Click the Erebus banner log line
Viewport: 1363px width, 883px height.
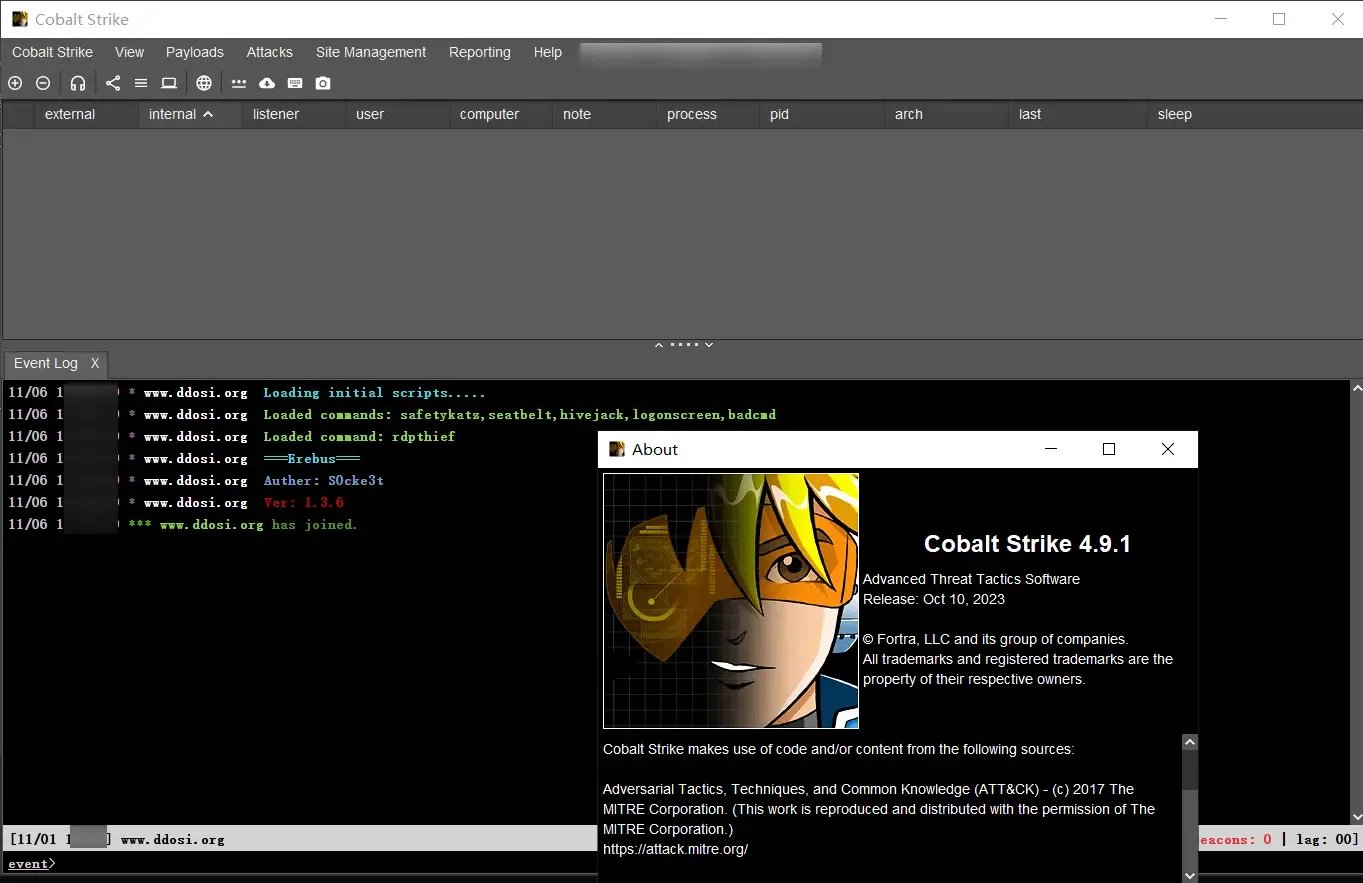(311, 458)
